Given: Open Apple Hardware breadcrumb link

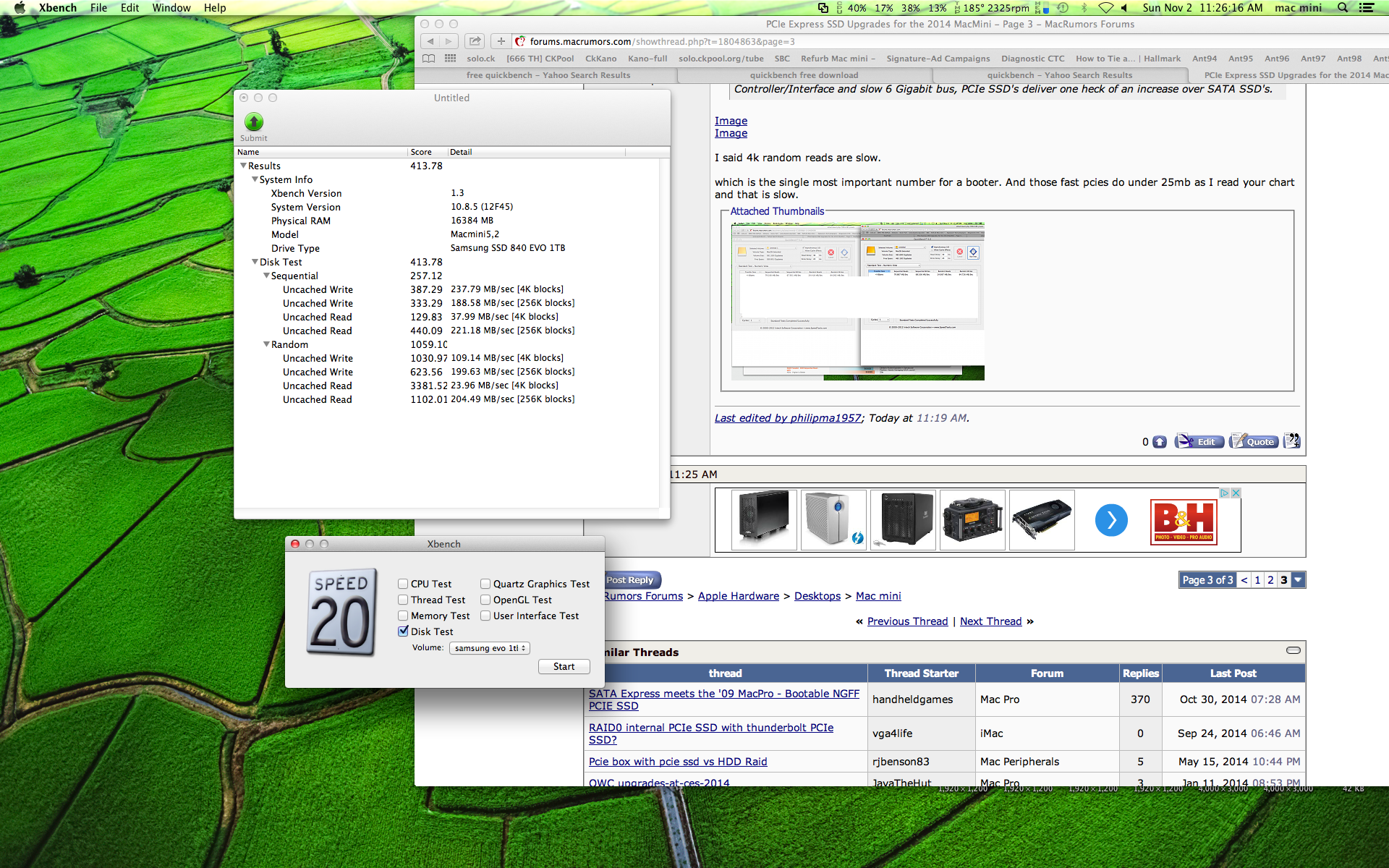Looking at the screenshot, I should [x=739, y=596].
